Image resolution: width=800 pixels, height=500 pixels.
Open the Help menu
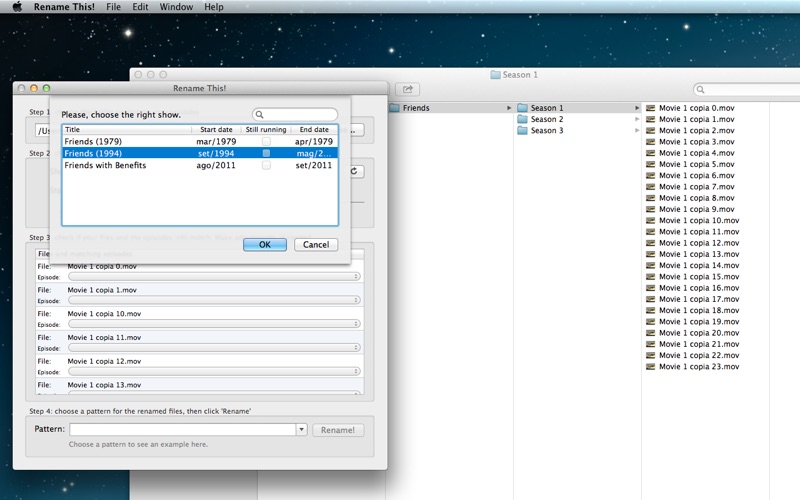coord(214,7)
